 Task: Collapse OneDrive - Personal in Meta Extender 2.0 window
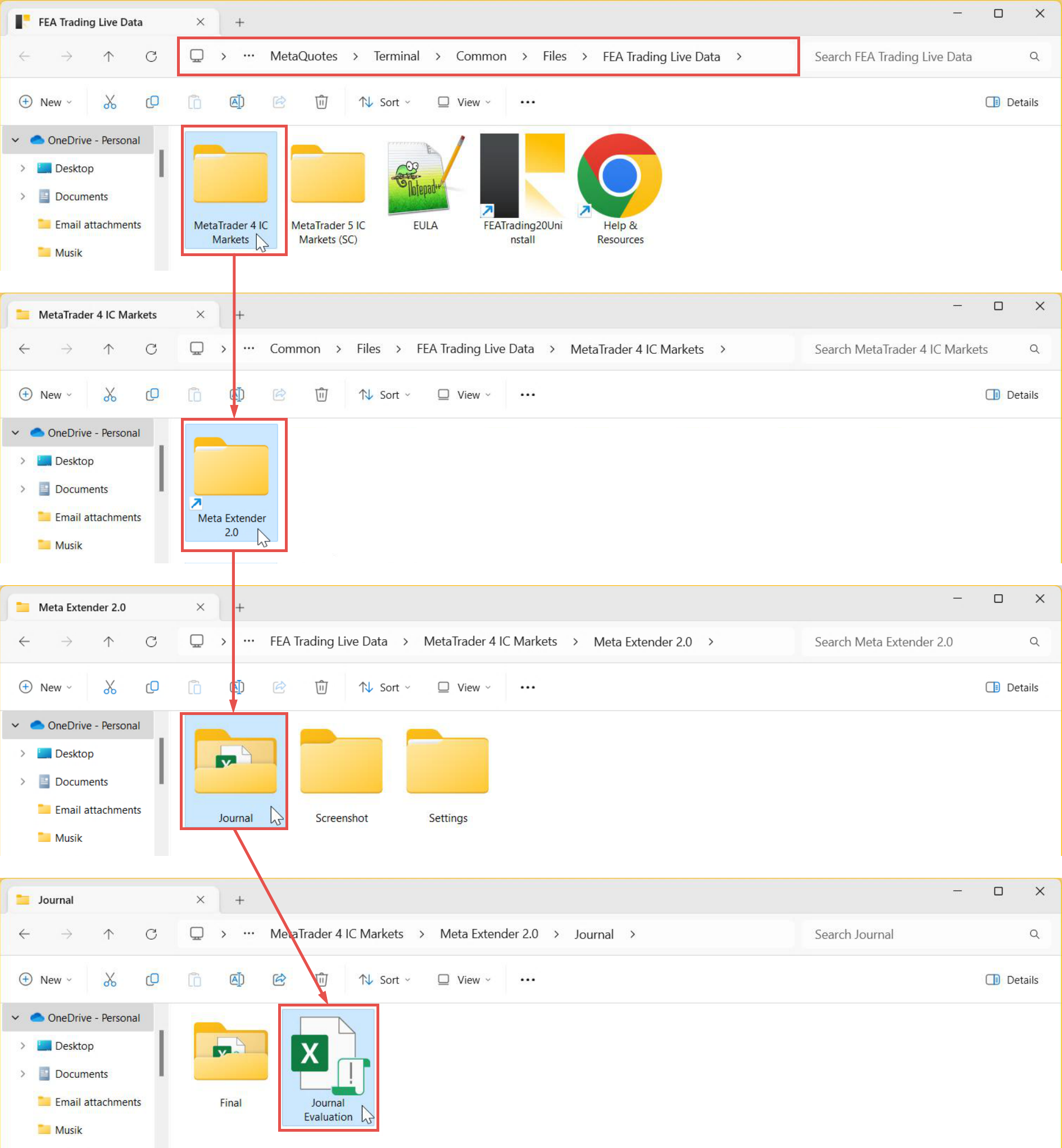coord(16,725)
